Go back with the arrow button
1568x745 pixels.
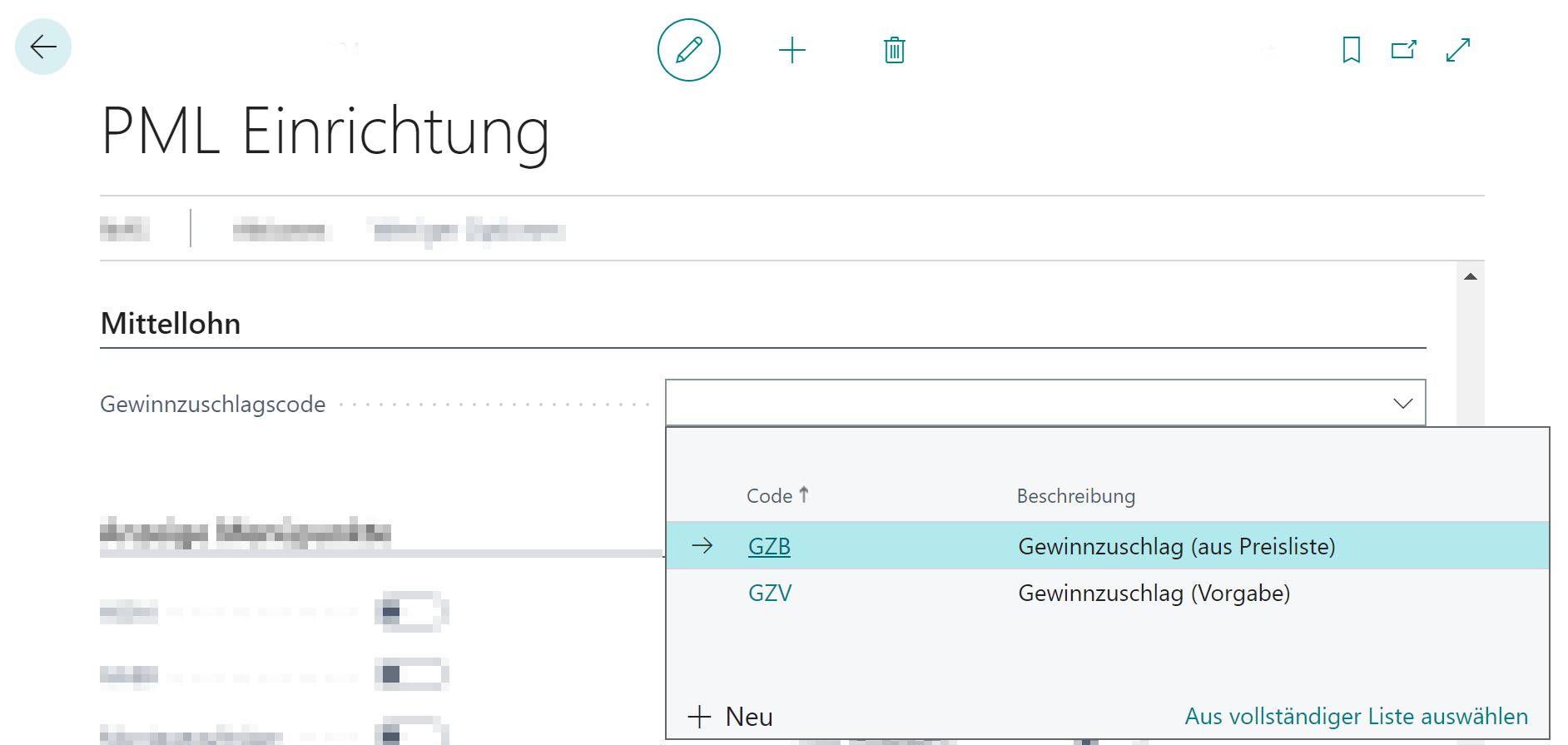pyautogui.click(x=43, y=47)
